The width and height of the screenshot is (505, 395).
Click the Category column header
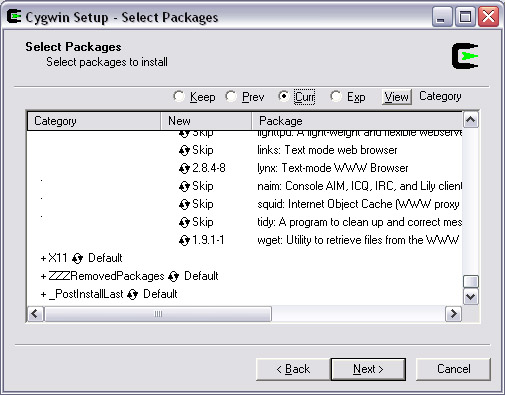pos(94,121)
